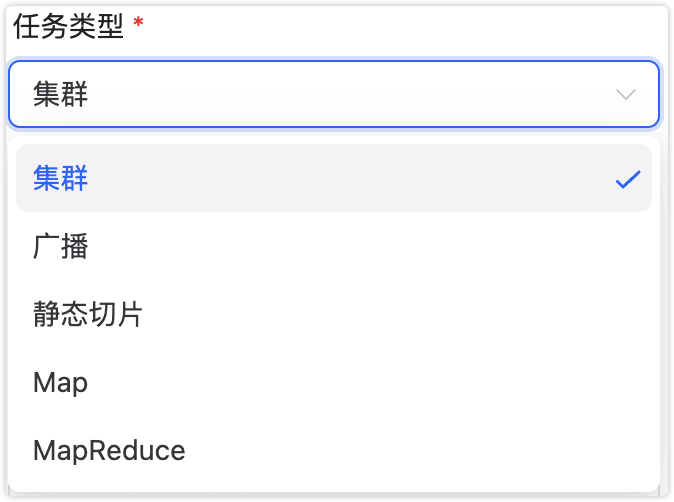The height and width of the screenshot is (502, 674).
Task: Set the task type to static sharding 静态切片
Action: [88, 315]
